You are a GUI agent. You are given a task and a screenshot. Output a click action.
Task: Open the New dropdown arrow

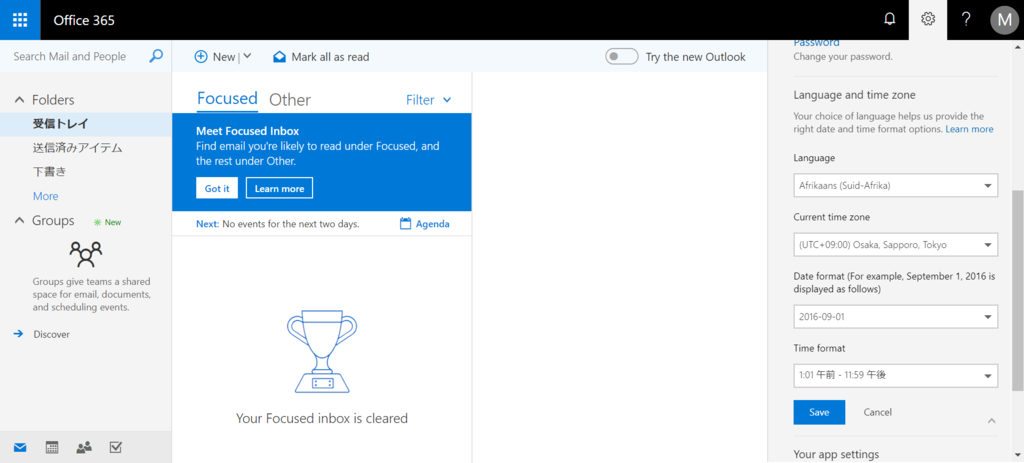247,56
